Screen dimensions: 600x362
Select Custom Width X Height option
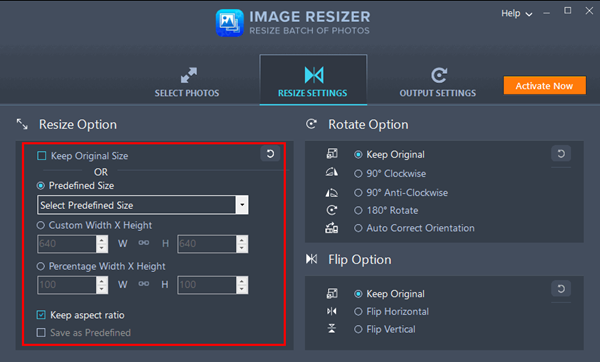pos(41,225)
